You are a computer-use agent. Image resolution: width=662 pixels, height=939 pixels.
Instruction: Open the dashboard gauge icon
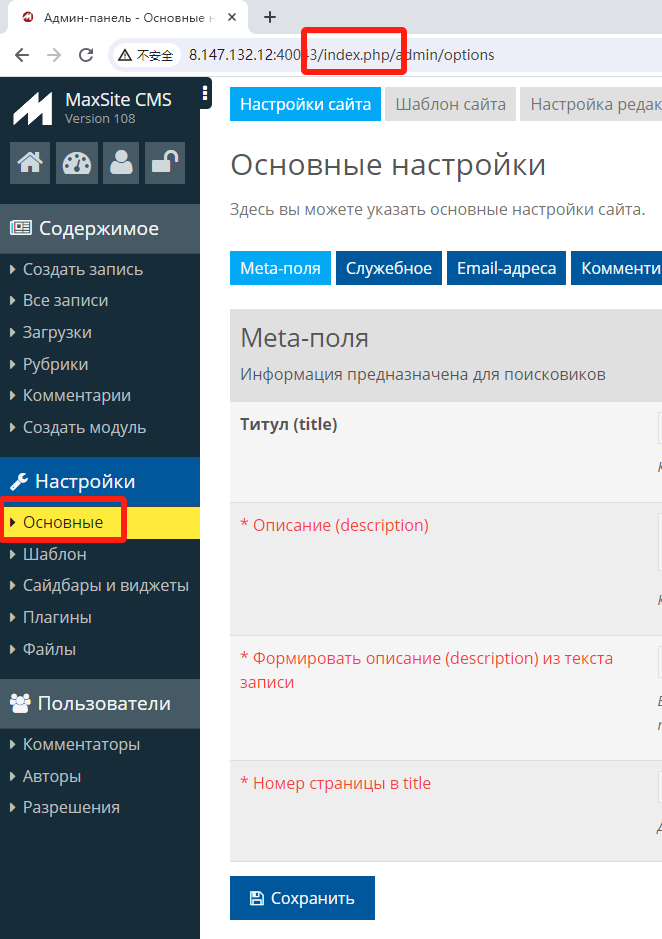pos(76,163)
